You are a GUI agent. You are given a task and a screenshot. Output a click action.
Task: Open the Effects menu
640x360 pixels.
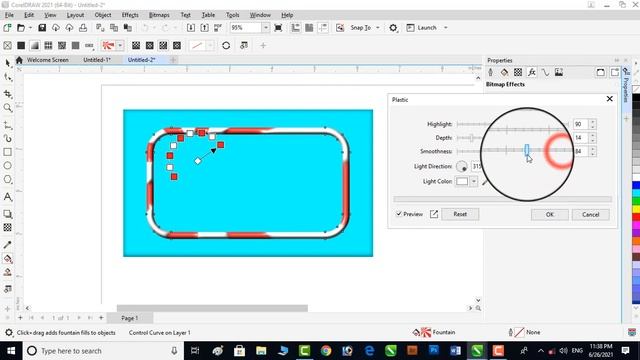[130, 15]
